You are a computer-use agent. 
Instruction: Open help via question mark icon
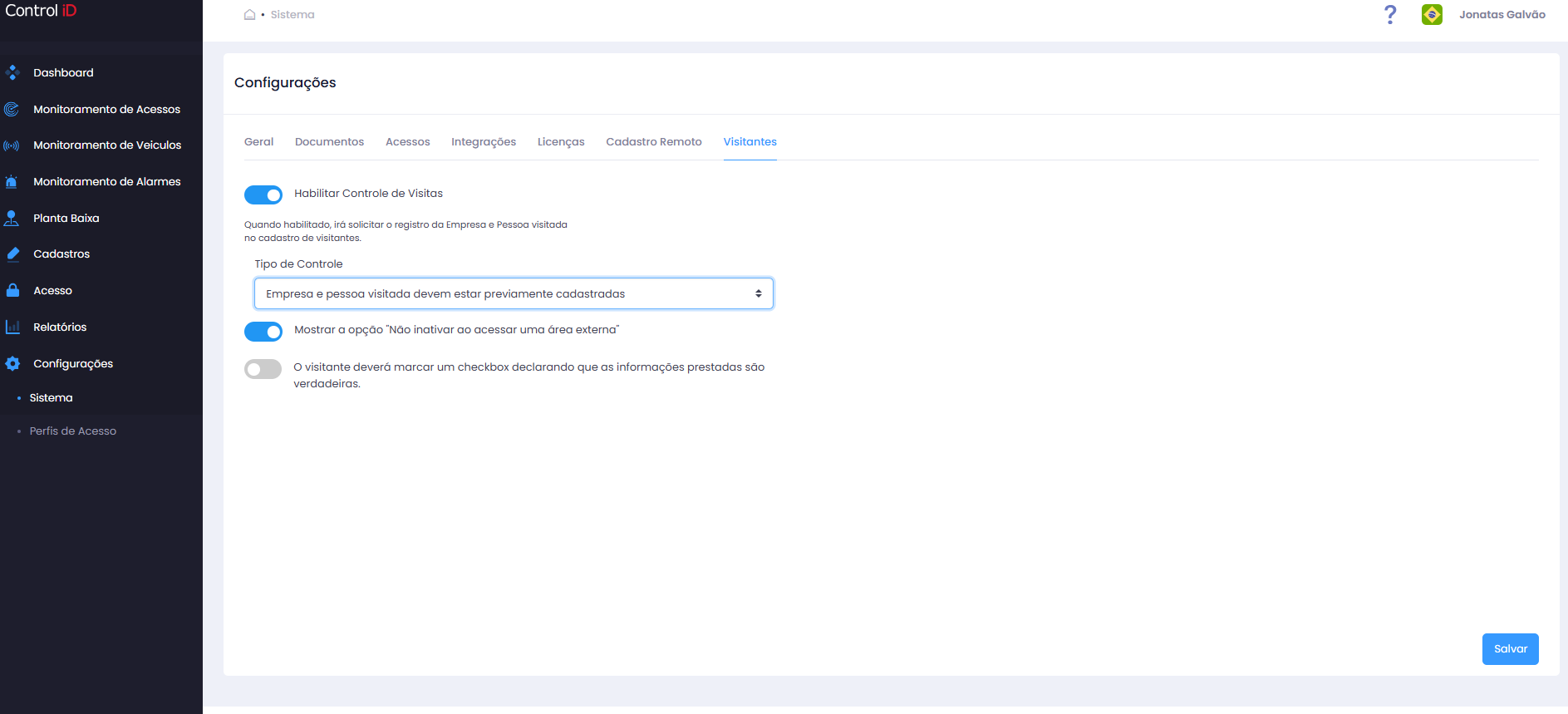tap(1390, 15)
